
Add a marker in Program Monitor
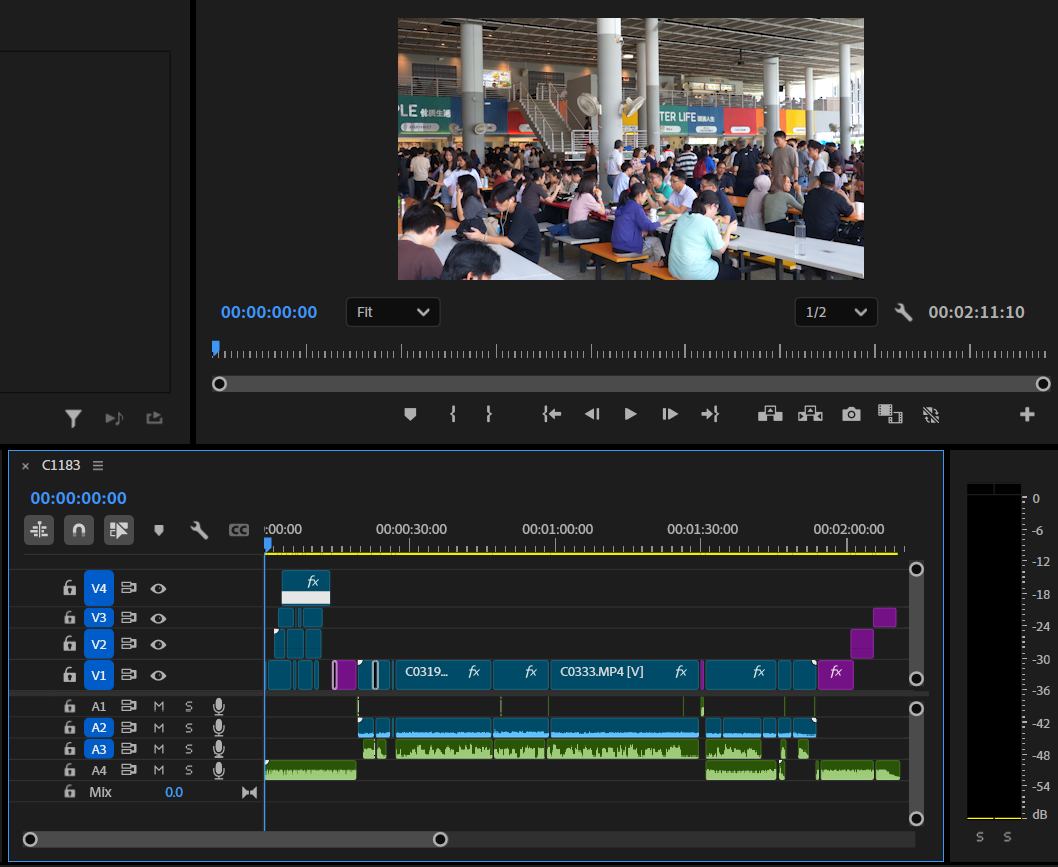coord(410,414)
